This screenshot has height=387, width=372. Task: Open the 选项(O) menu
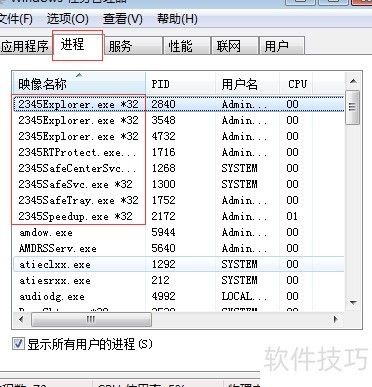(68, 19)
